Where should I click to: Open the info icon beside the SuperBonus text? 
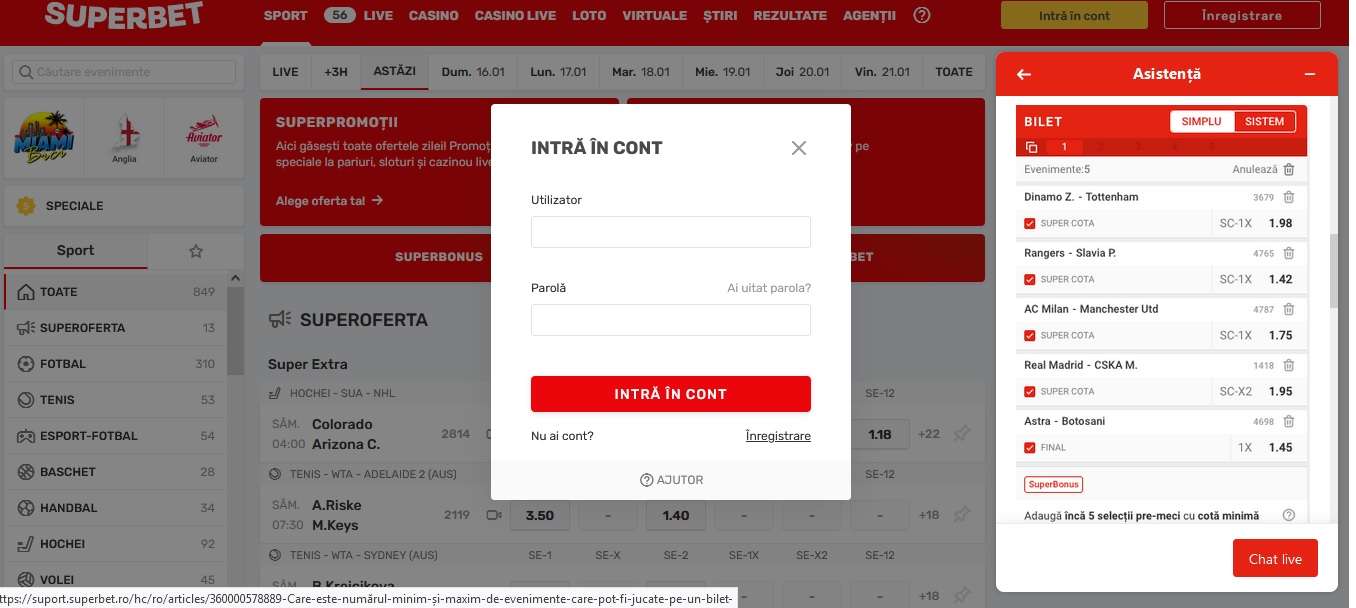(x=1289, y=515)
